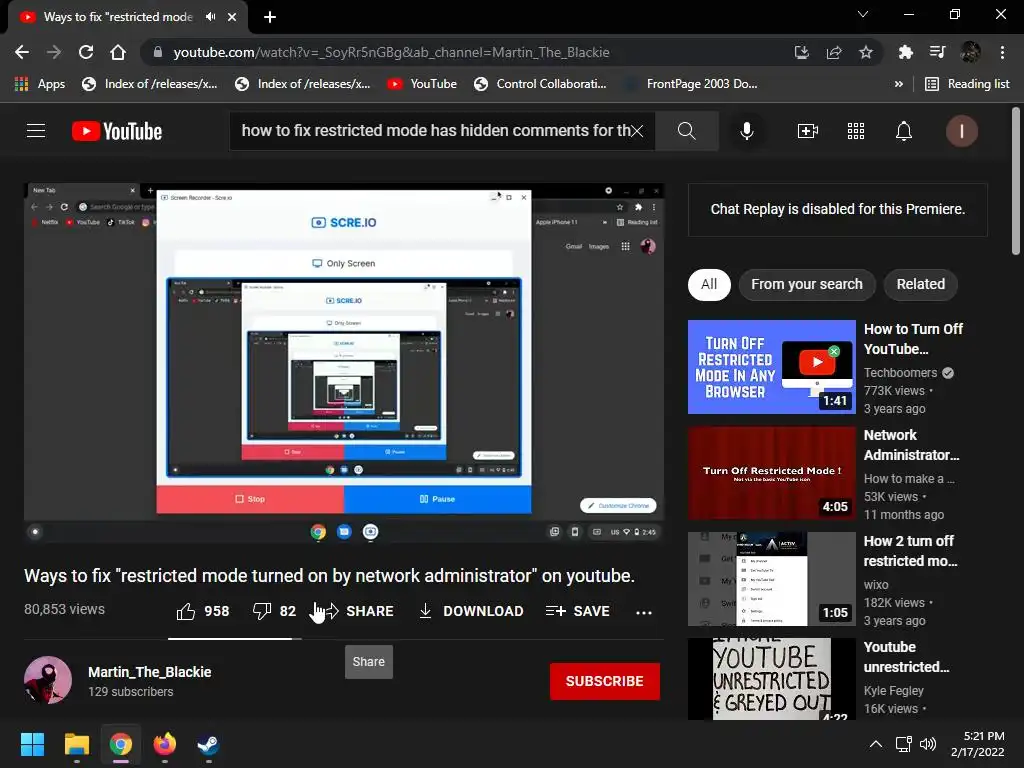Open Martin_The_Blackie channel avatar
This screenshot has height=768, width=1024.
pos(48,680)
